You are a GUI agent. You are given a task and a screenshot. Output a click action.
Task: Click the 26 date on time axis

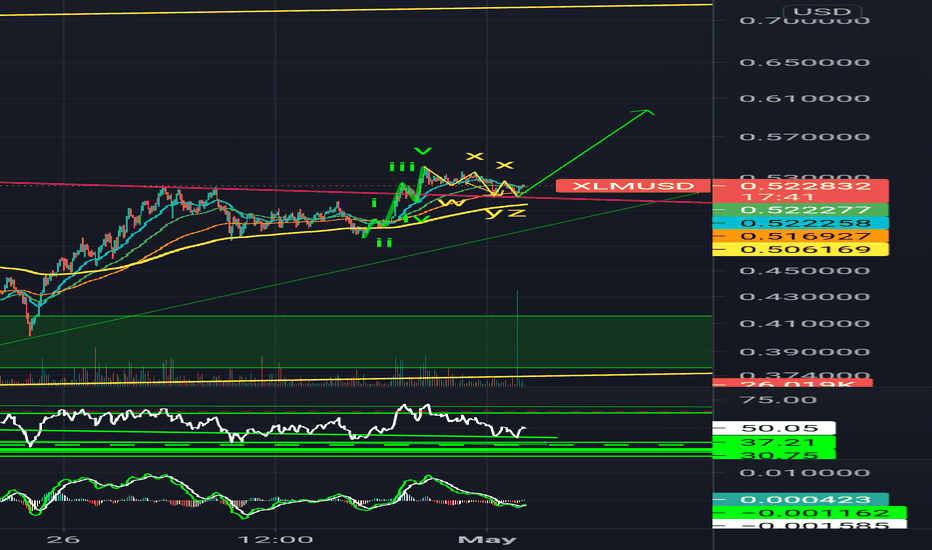tap(63, 540)
